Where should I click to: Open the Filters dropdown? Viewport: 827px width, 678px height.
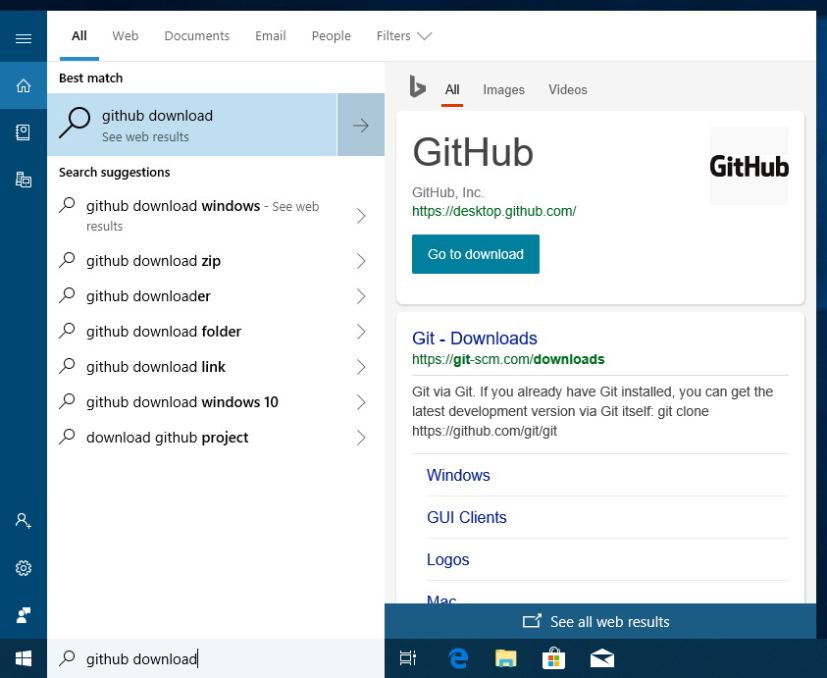403,35
